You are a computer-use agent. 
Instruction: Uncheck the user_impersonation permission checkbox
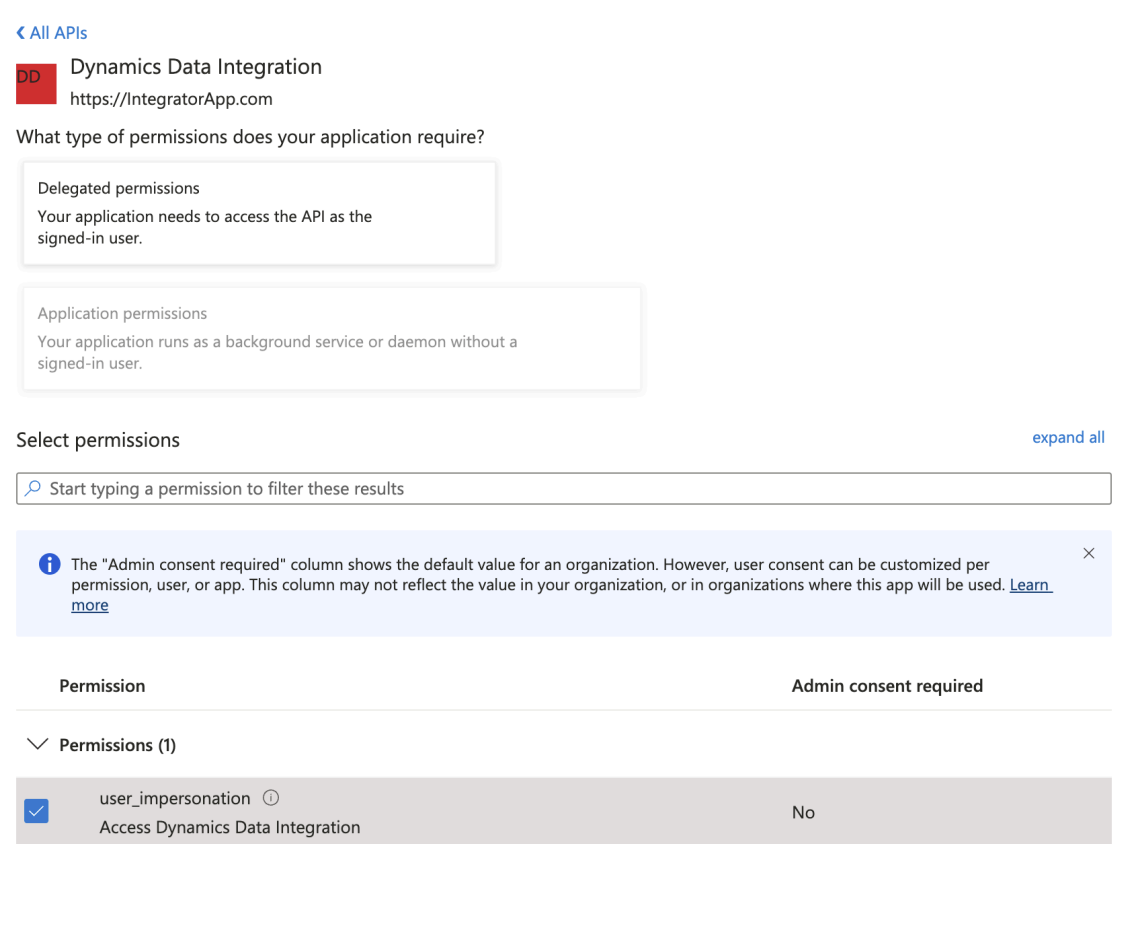[36, 811]
